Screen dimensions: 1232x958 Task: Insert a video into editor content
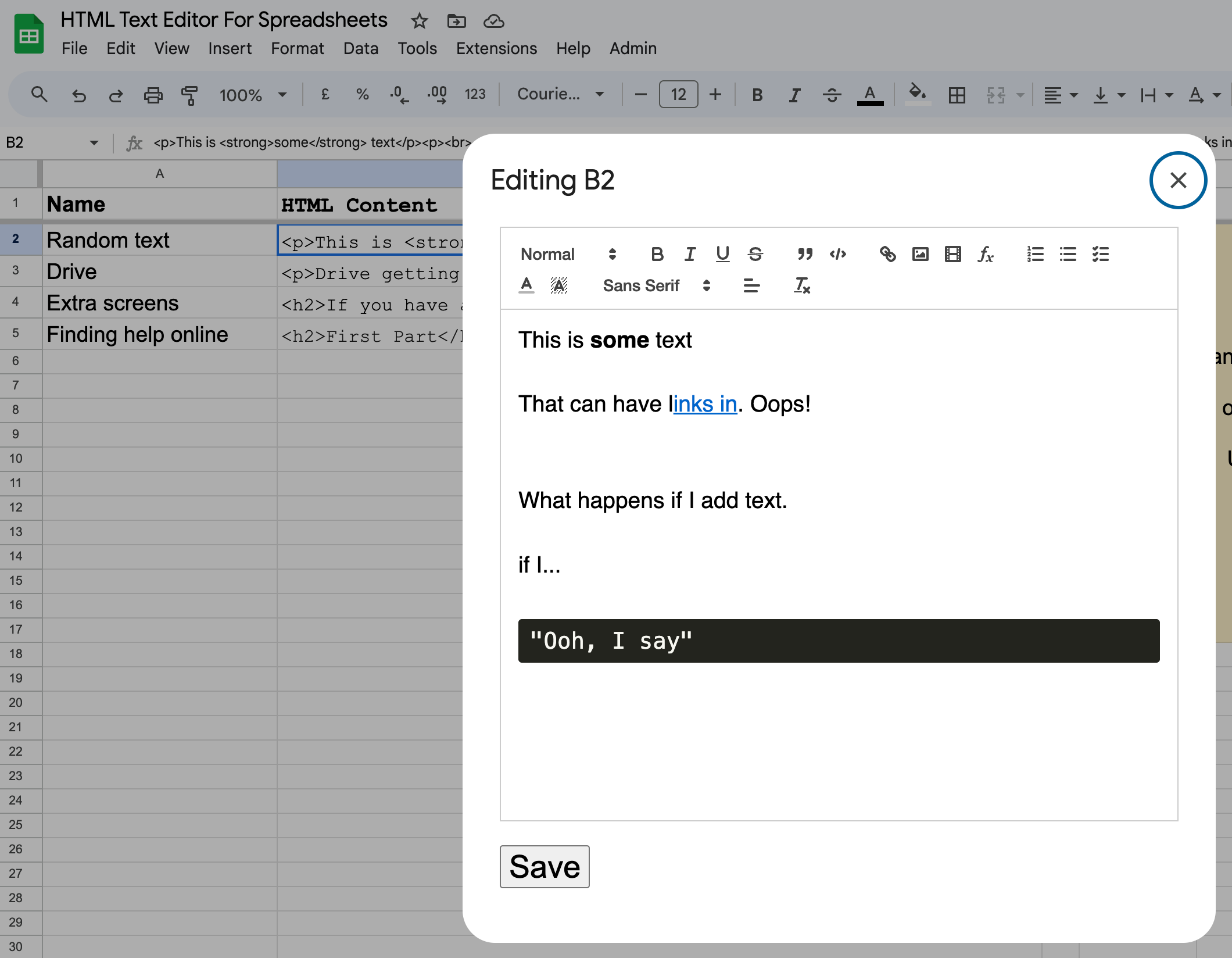click(x=952, y=254)
